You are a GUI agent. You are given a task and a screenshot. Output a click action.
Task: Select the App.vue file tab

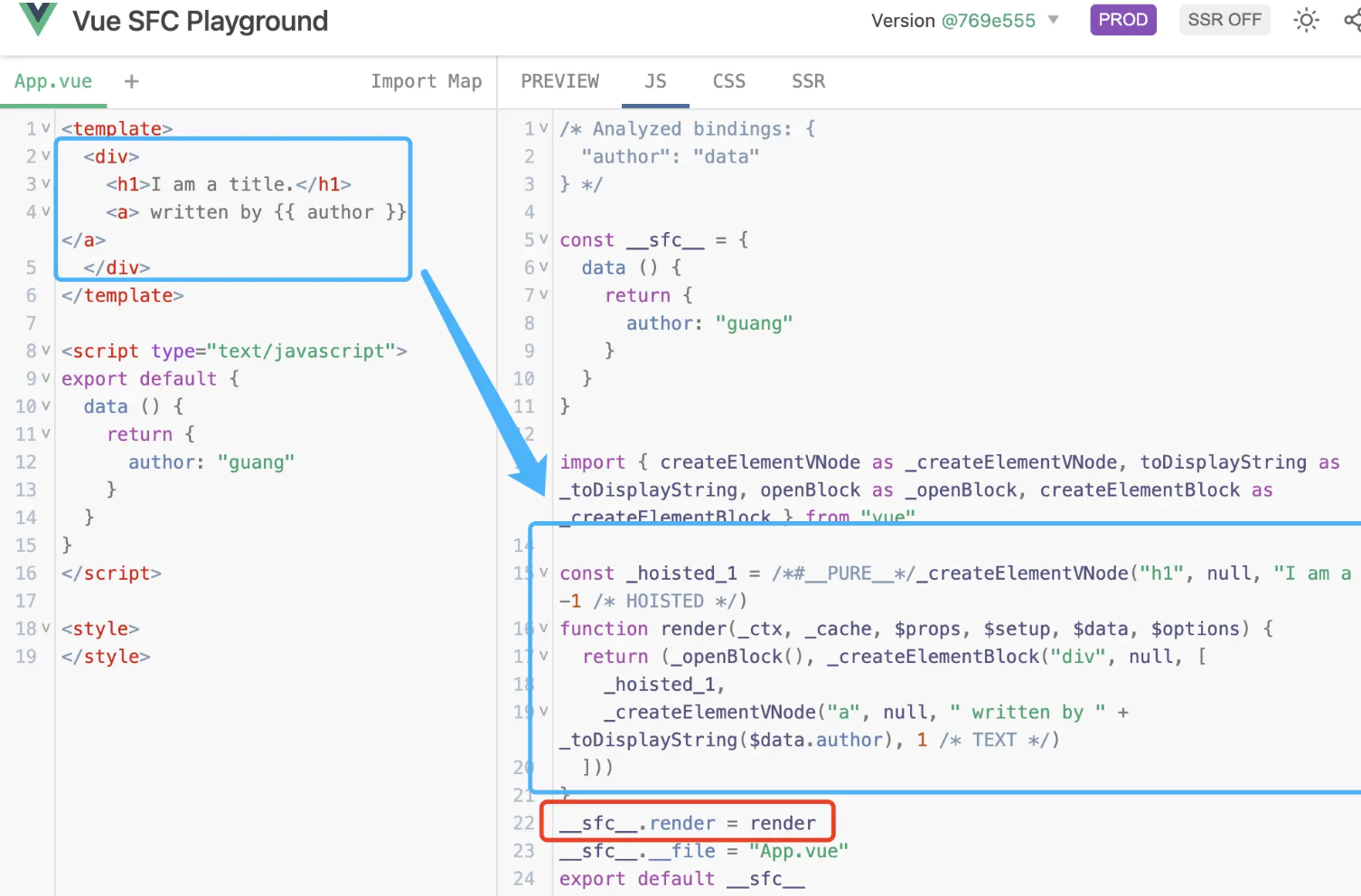tap(53, 81)
